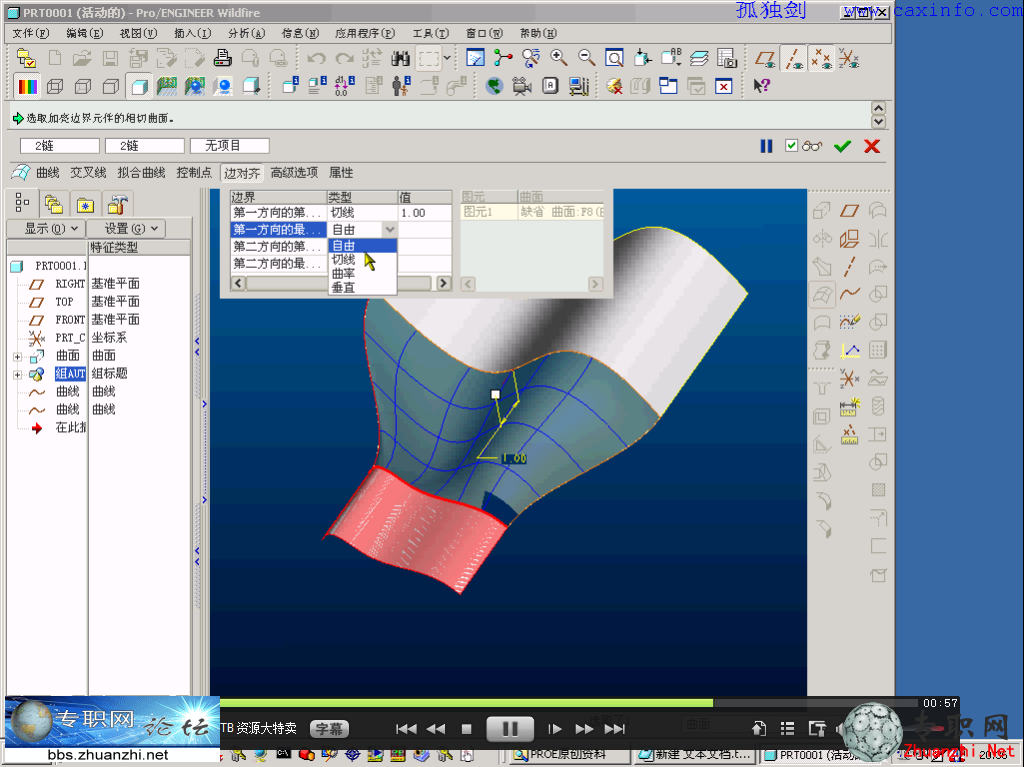Switch to 新建 文本文档 taskbar window
This screenshot has width=1024, height=767.
tap(695, 755)
